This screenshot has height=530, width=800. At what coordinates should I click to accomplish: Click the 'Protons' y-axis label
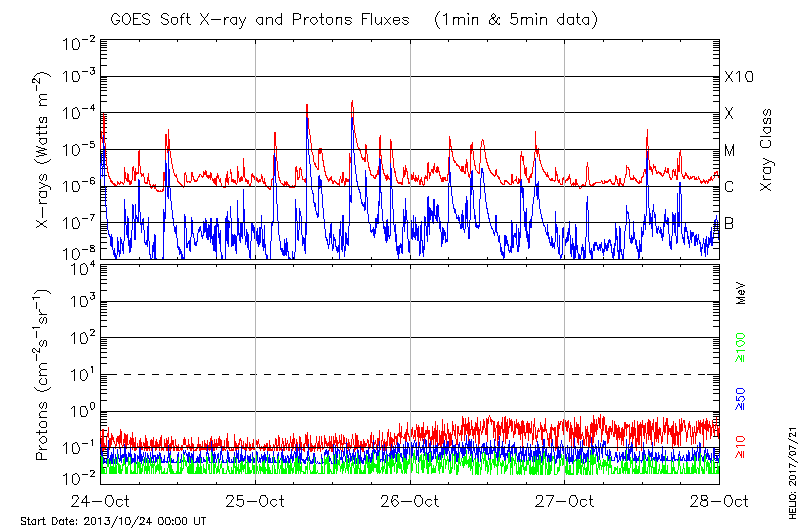tap(44, 375)
